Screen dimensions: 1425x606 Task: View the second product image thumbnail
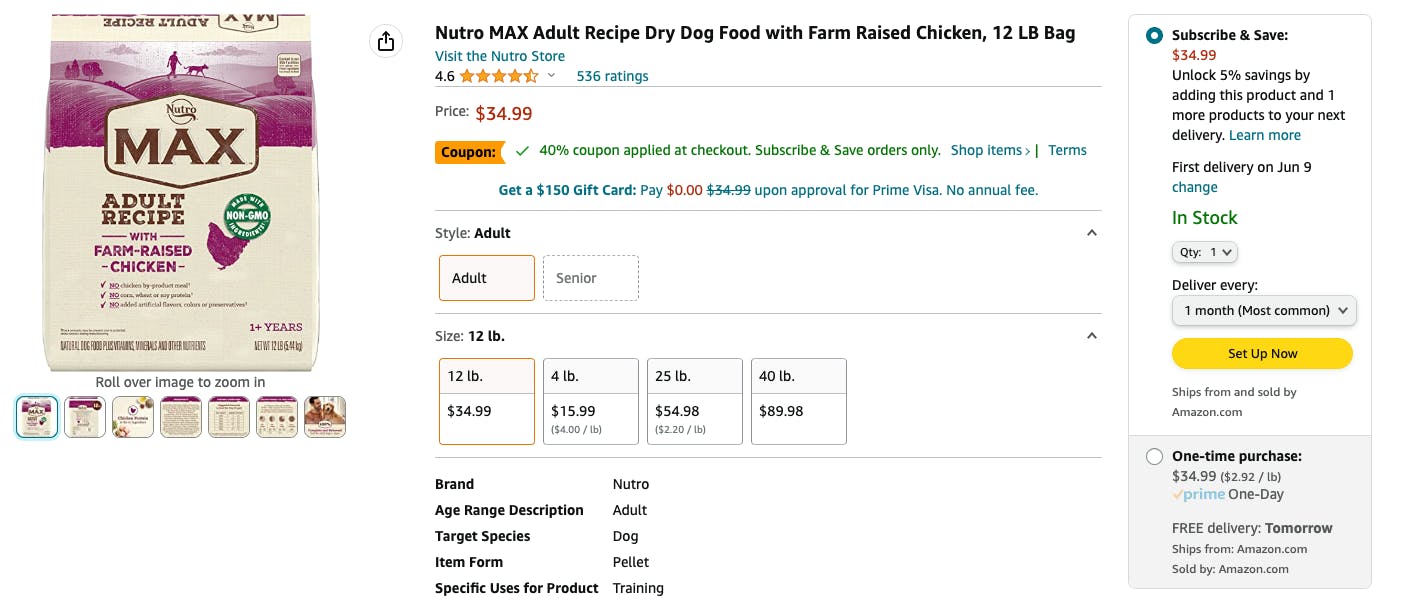pyautogui.click(x=85, y=417)
